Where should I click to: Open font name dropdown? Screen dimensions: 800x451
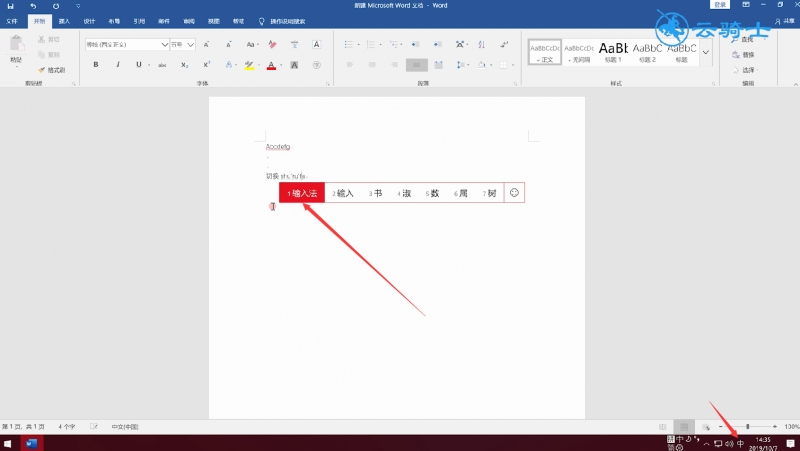[165, 44]
